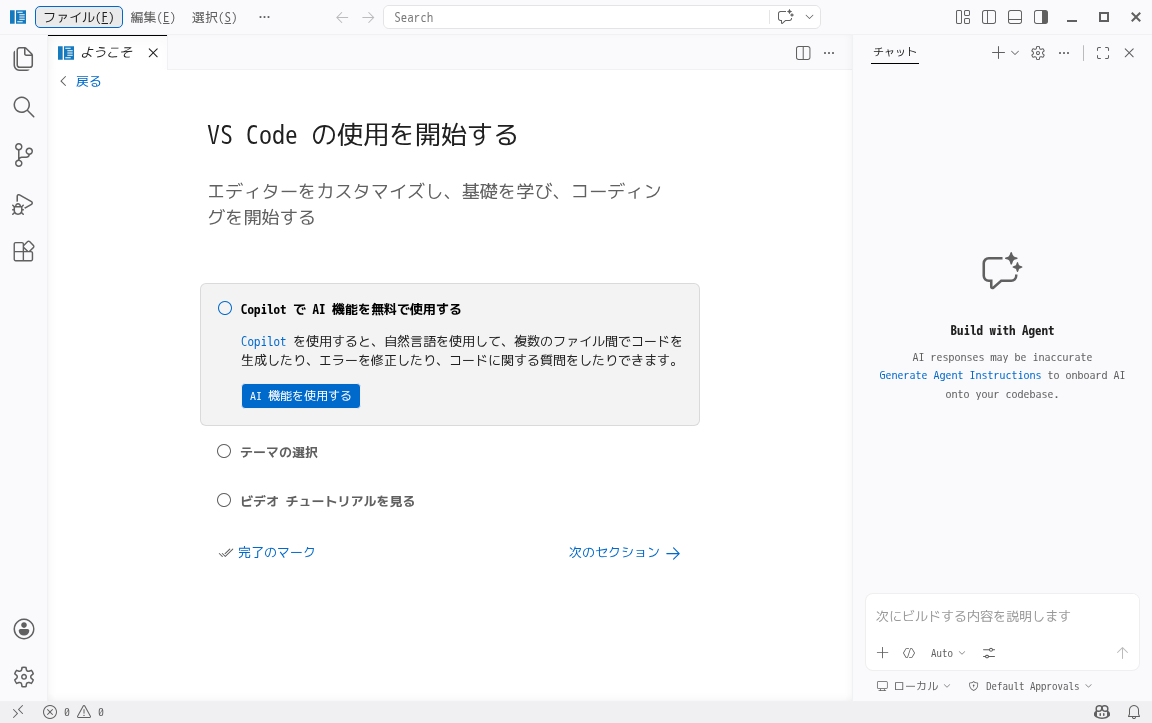
Task: Expand the Auto model dropdown in chat
Action: pos(948,653)
